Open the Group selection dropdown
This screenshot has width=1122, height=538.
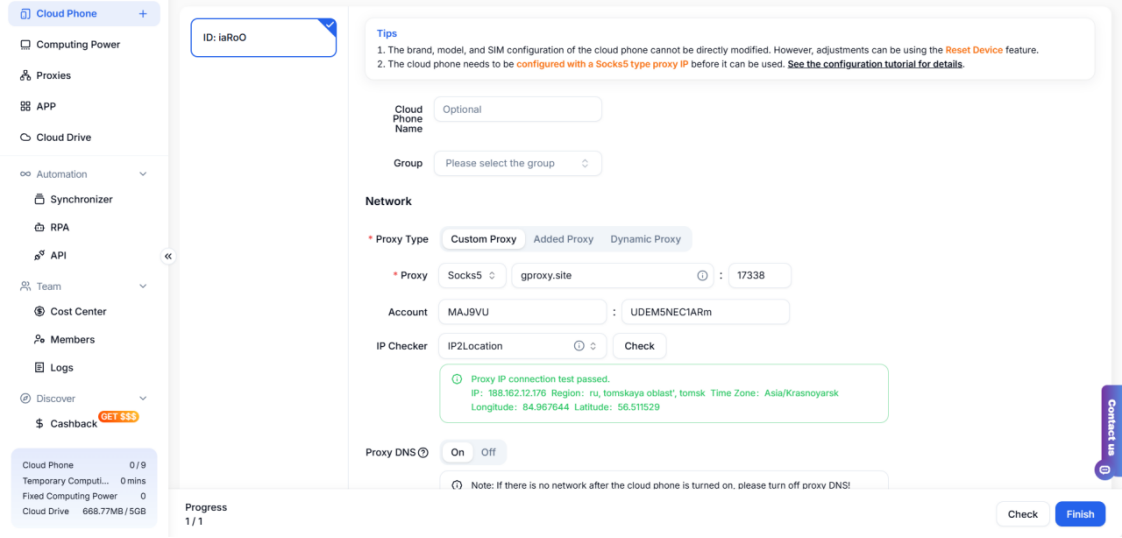click(517, 163)
